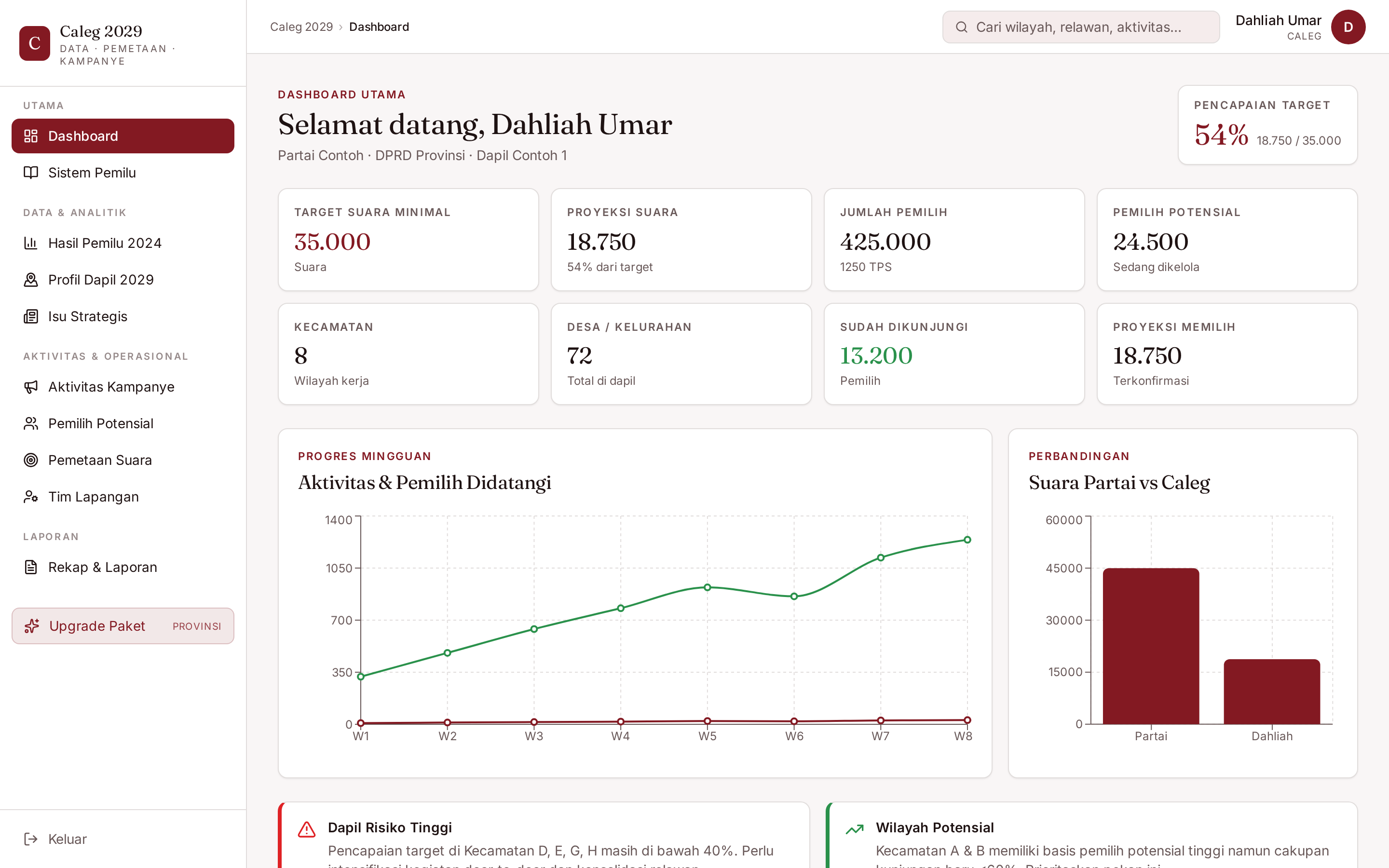Open the Dahliah Umar profile avatar
1389x868 pixels.
(x=1348, y=27)
